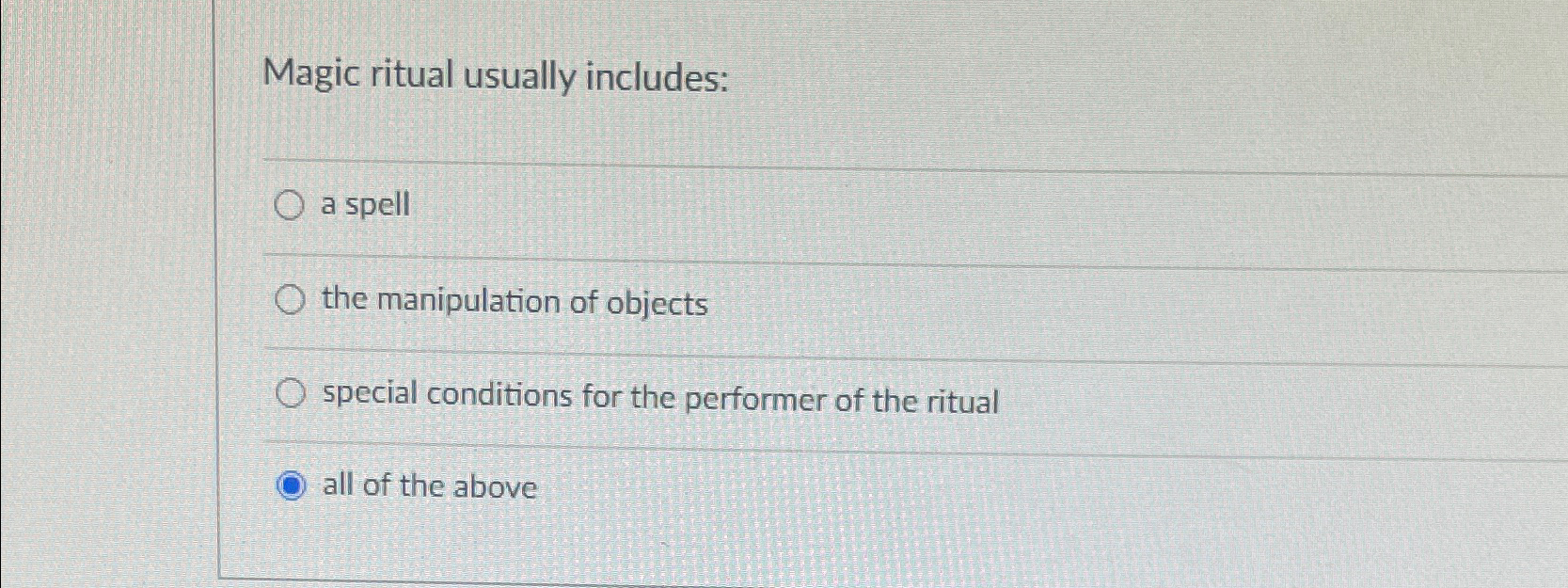Click the 'the manipulation of objects' answer text

(x=513, y=301)
